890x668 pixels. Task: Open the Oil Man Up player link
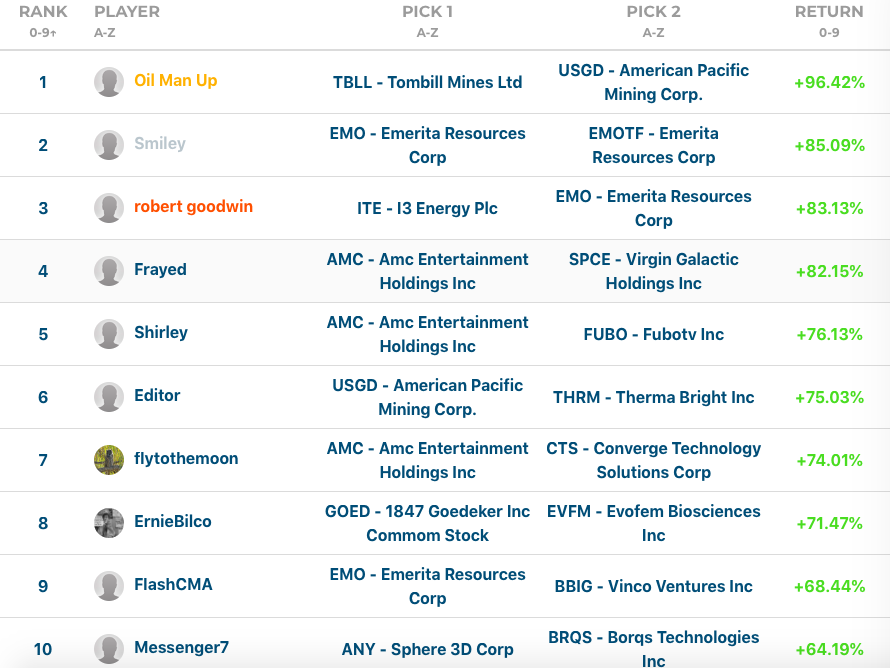(x=176, y=81)
